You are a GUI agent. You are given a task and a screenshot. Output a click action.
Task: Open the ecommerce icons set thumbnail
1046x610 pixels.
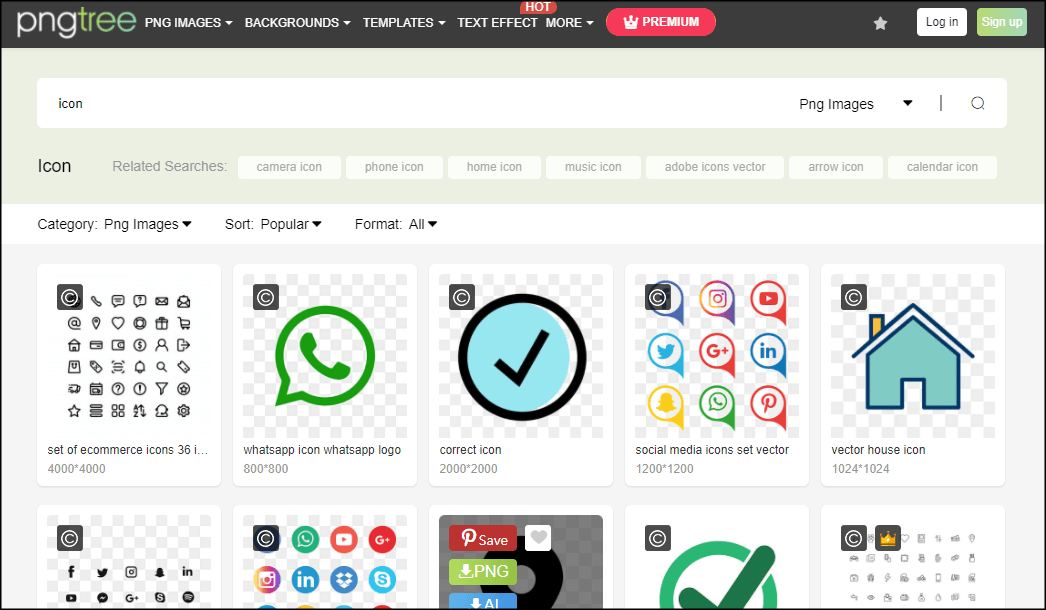(129, 356)
